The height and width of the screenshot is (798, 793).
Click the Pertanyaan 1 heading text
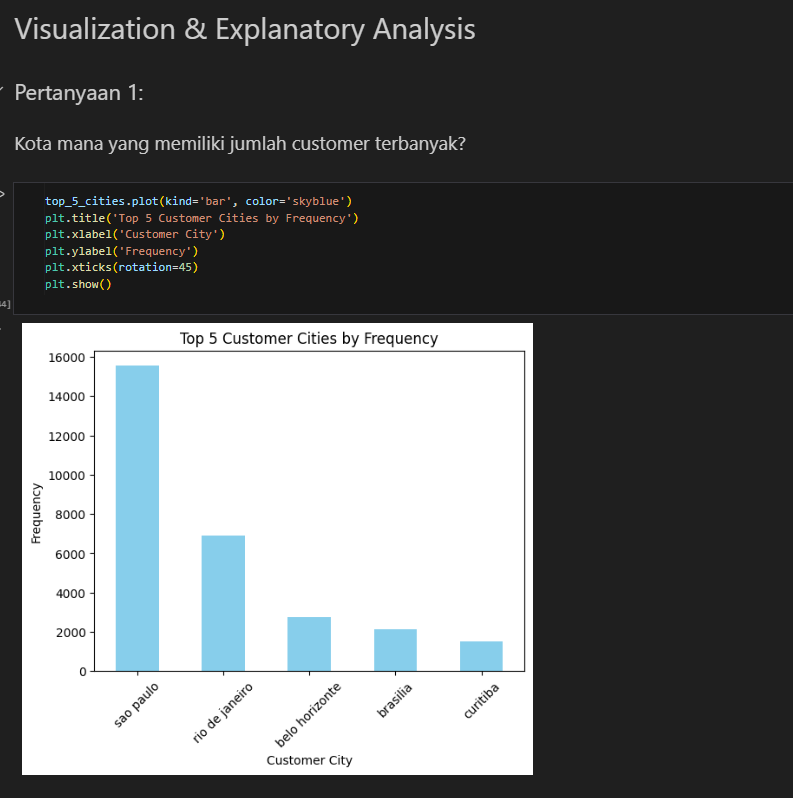click(x=79, y=93)
